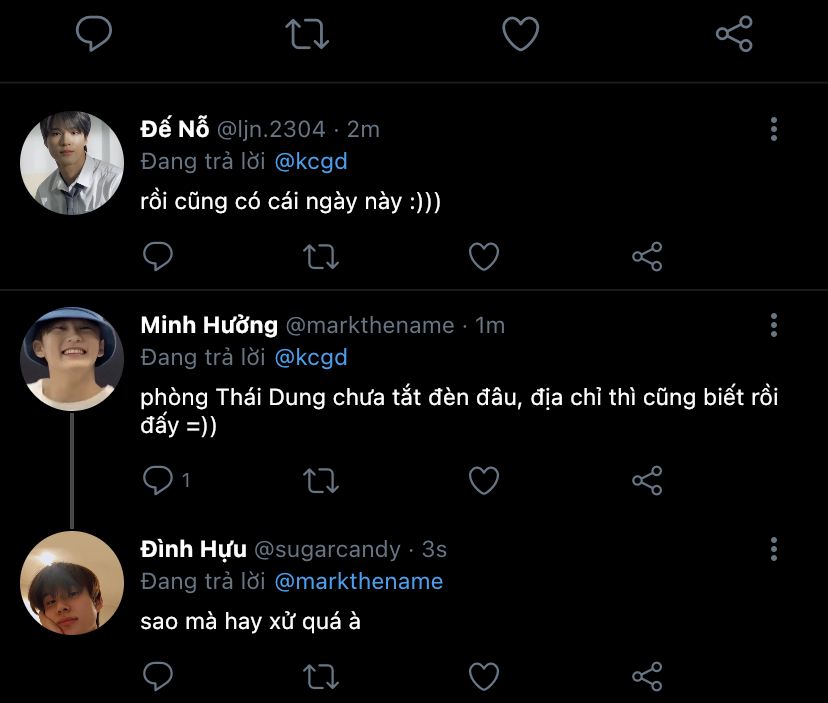The width and height of the screenshot is (828, 703).
Task: Reply to Đình Hựu's tweet
Action: coord(158,675)
